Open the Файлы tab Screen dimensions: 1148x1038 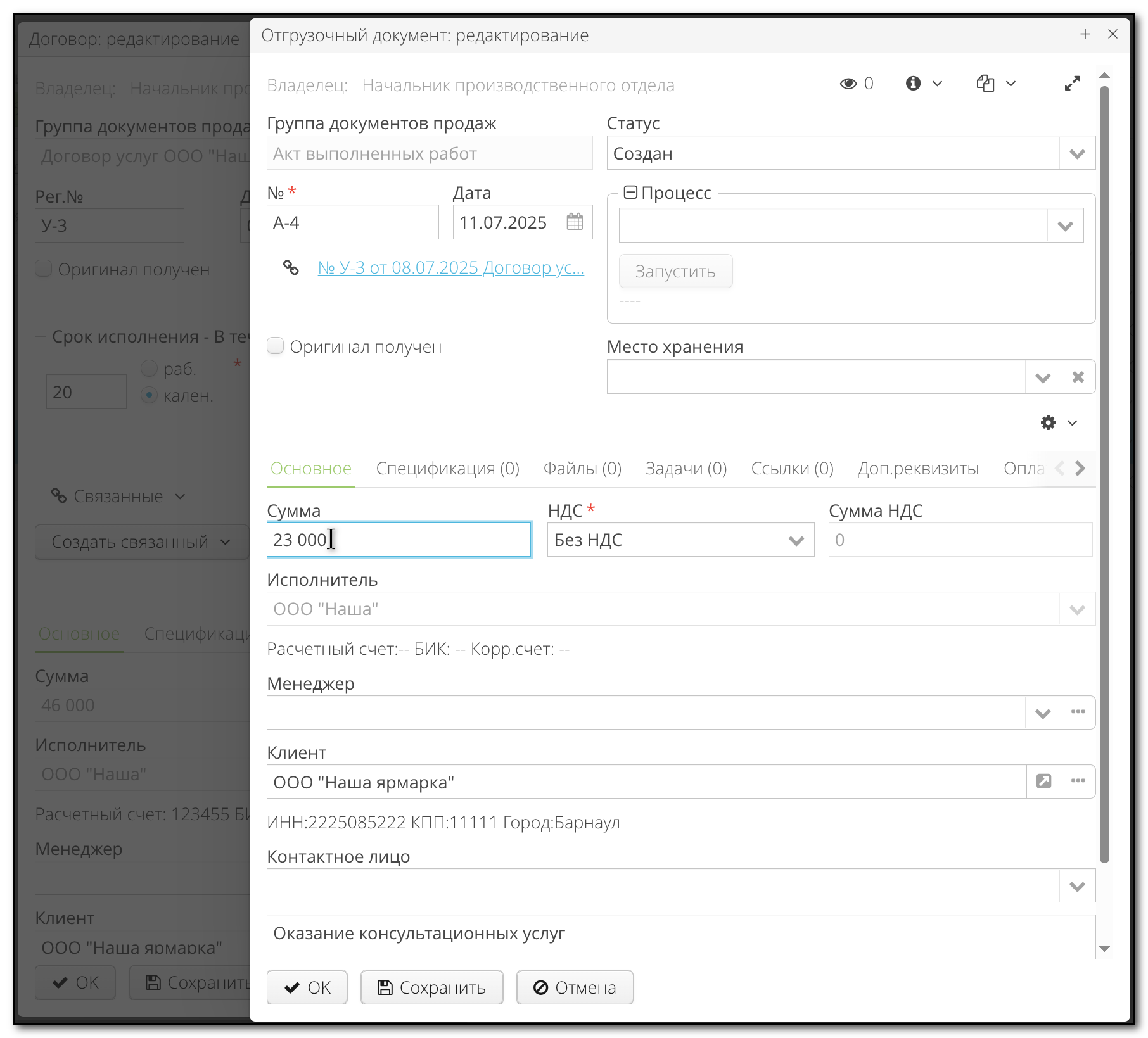[x=582, y=469]
